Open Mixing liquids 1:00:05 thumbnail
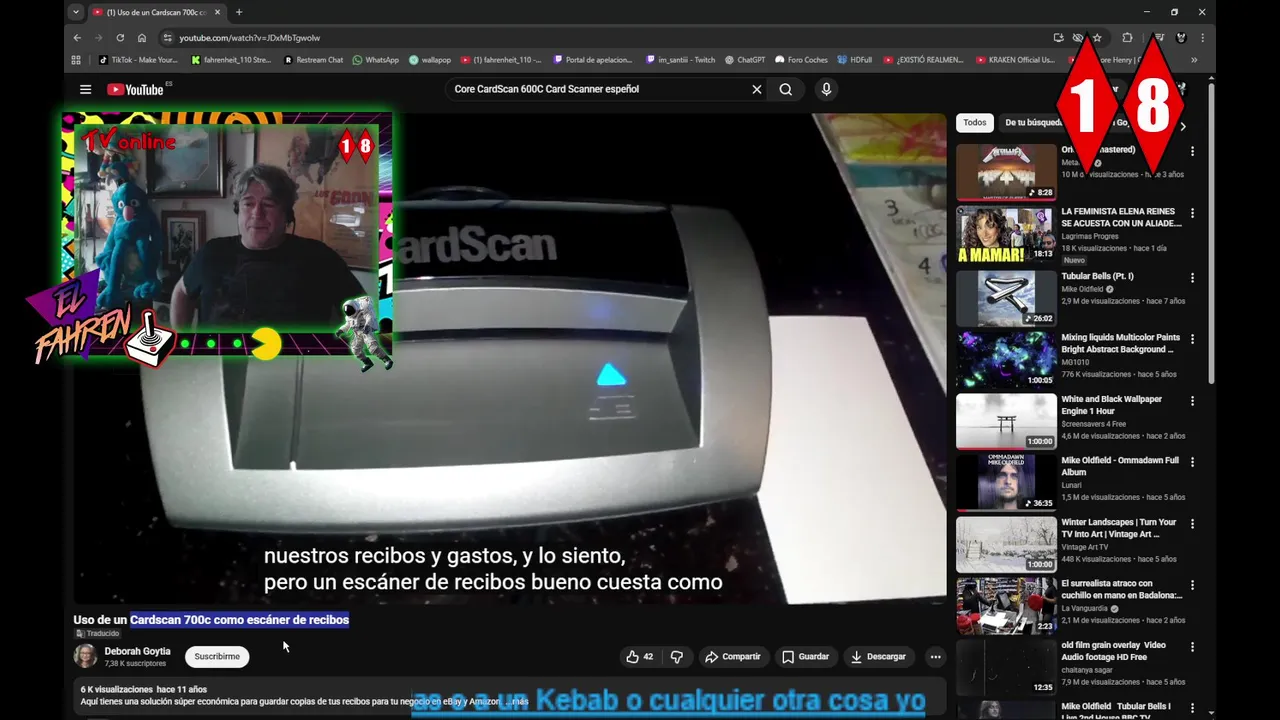Screen dimensions: 1280x720 point(1006,359)
